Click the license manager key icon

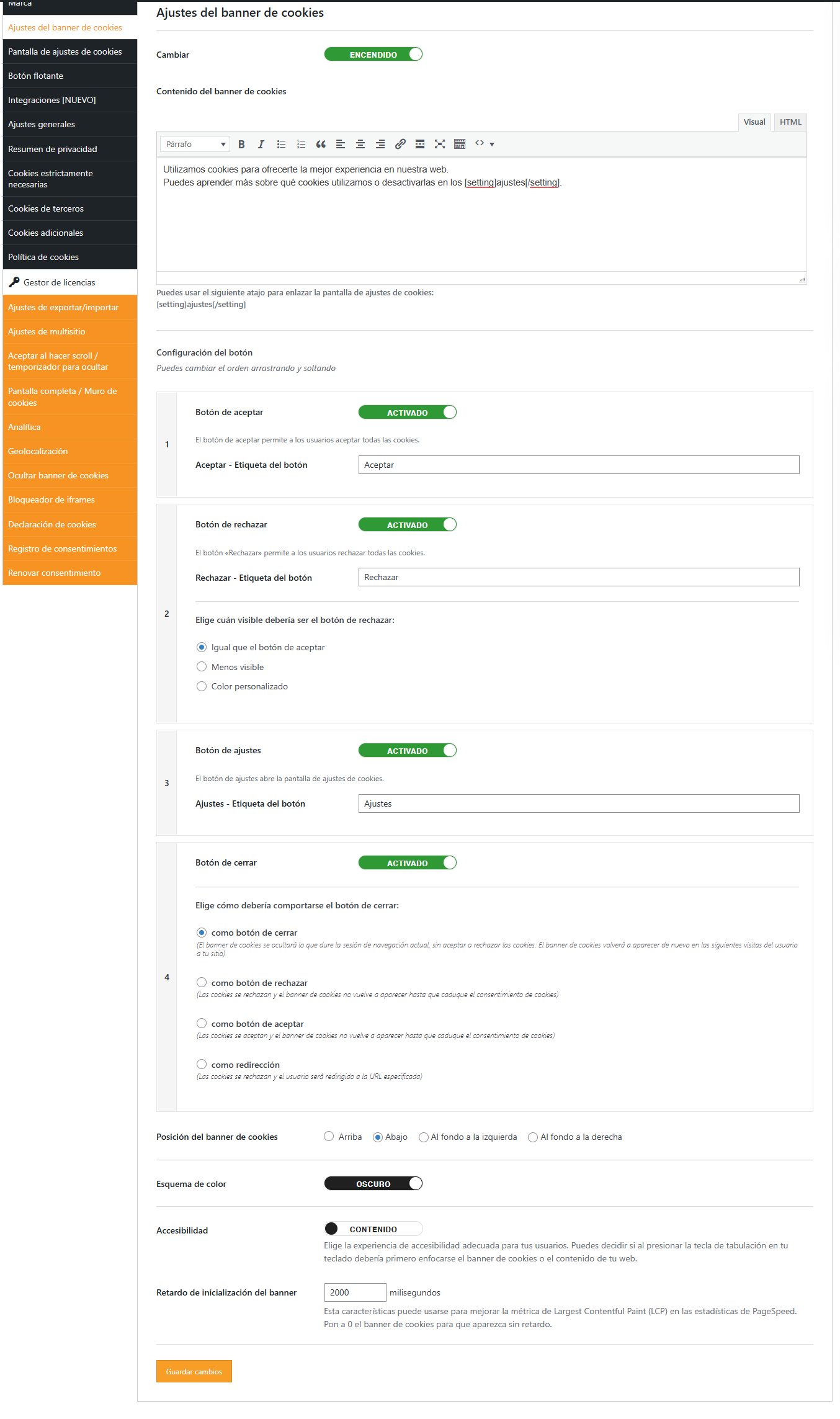tap(14, 282)
